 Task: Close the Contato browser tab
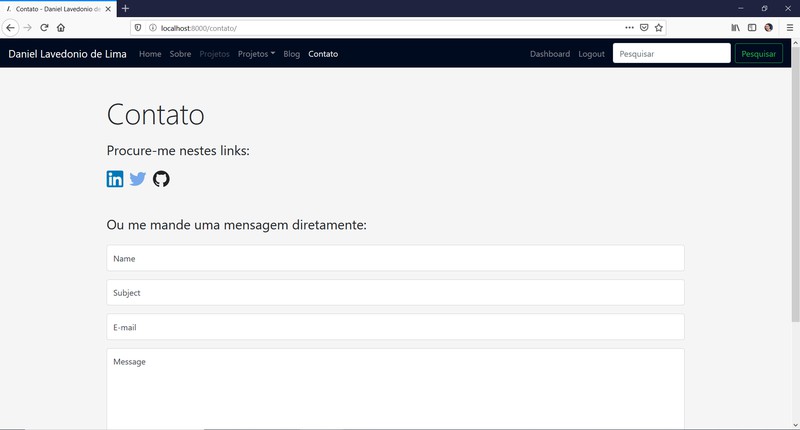click(108, 9)
